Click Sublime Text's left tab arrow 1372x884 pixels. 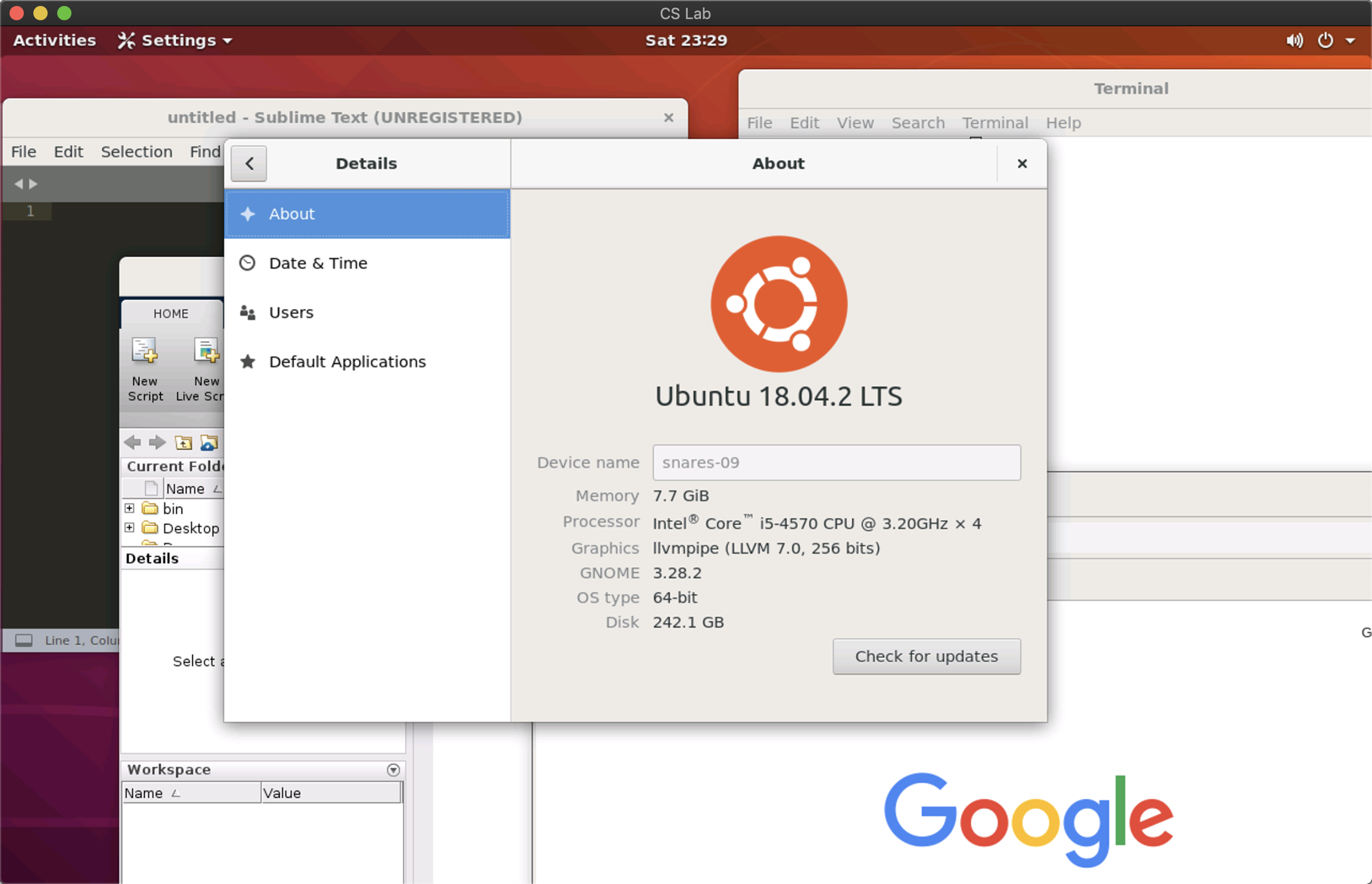(x=18, y=184)
